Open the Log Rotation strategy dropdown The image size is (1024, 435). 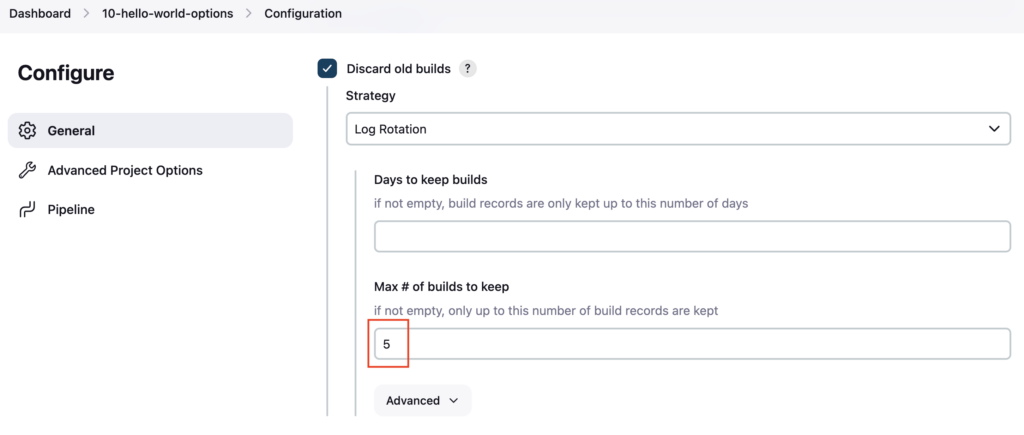[x=678, y=129]
